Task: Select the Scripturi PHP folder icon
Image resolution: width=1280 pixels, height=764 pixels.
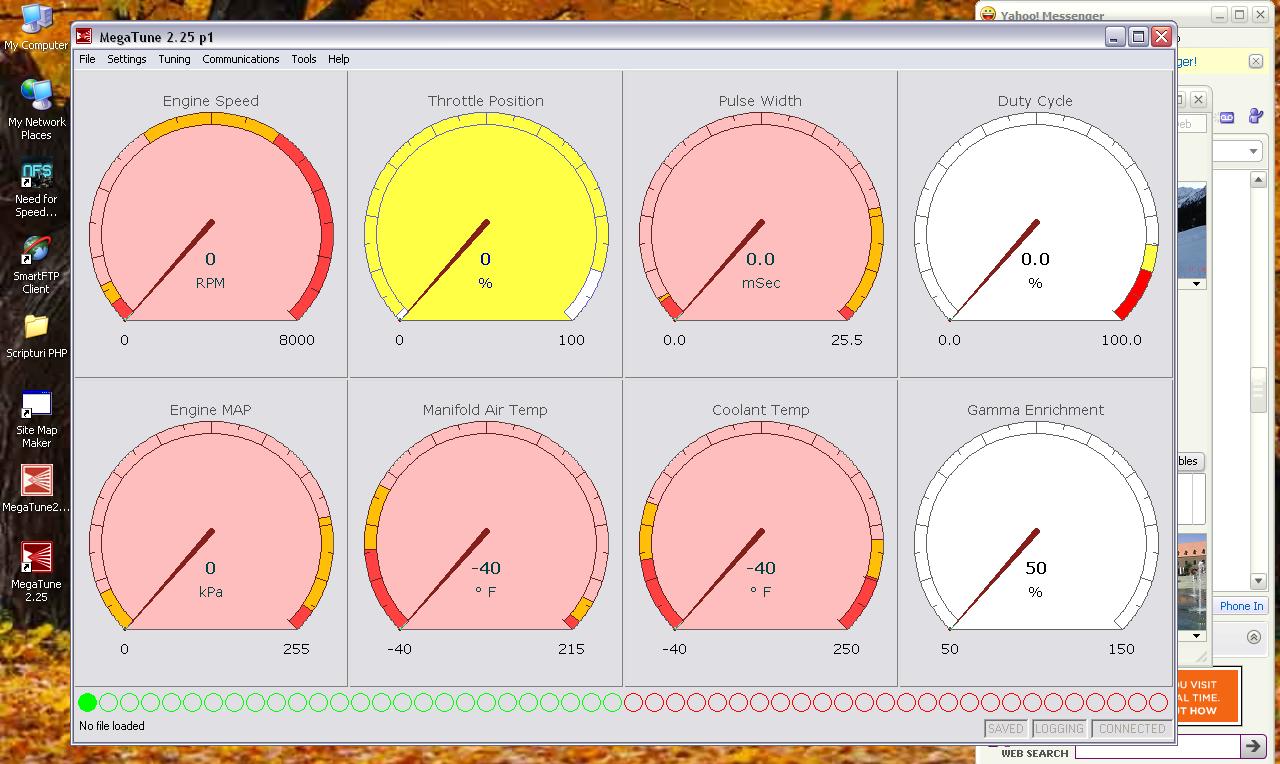Action: point(36,327)
